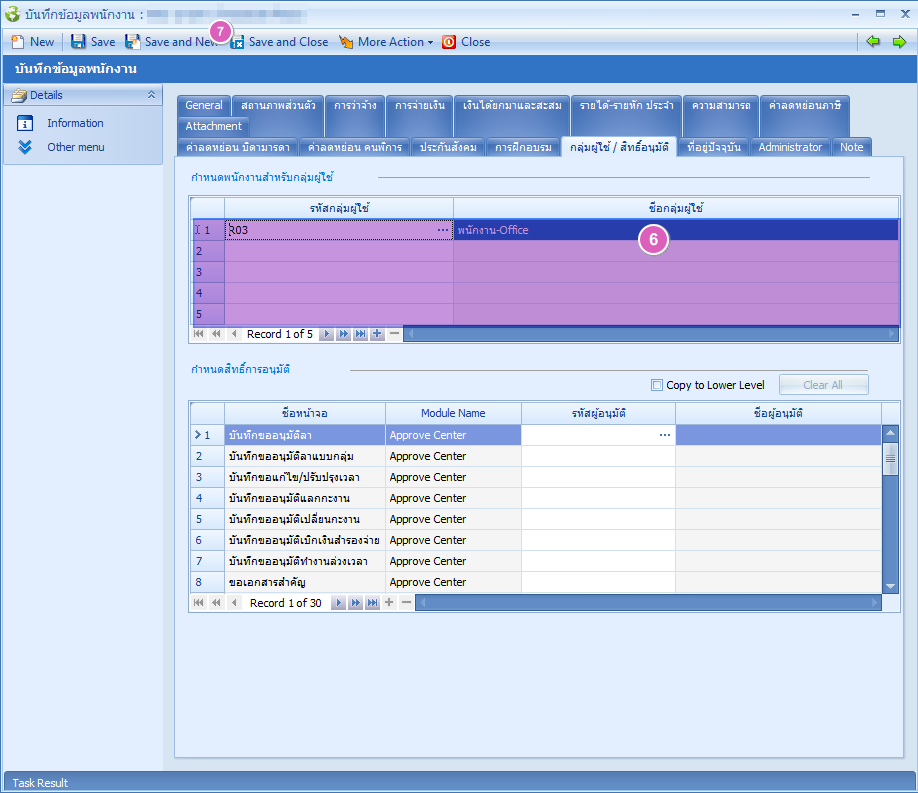Go to next page in approval grid

click(x=355, y=603)
